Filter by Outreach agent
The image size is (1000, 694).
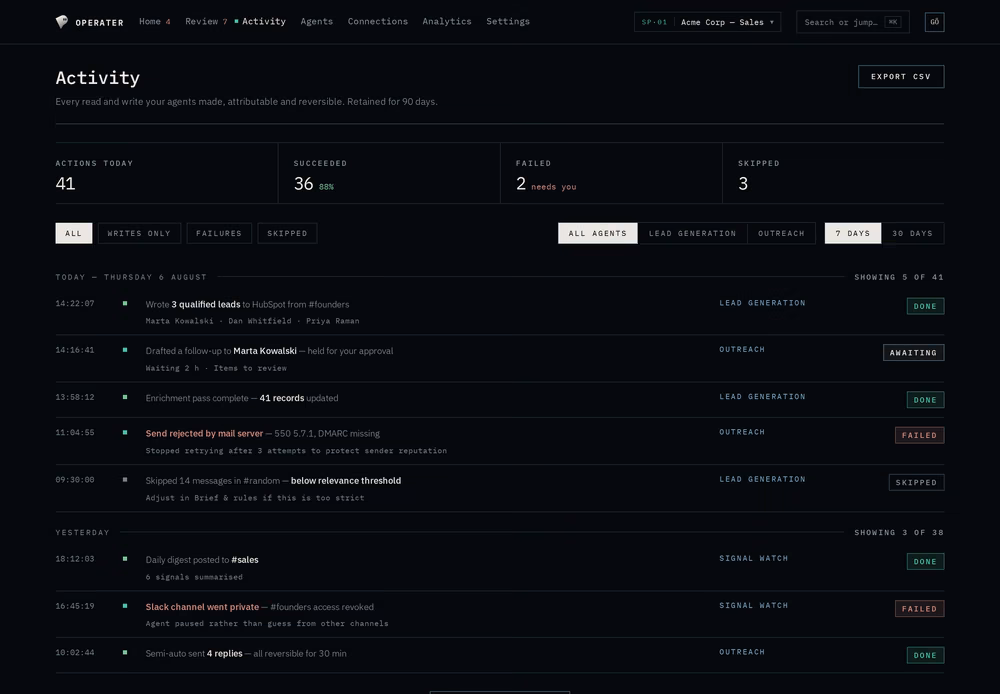(x=781, y=233)
